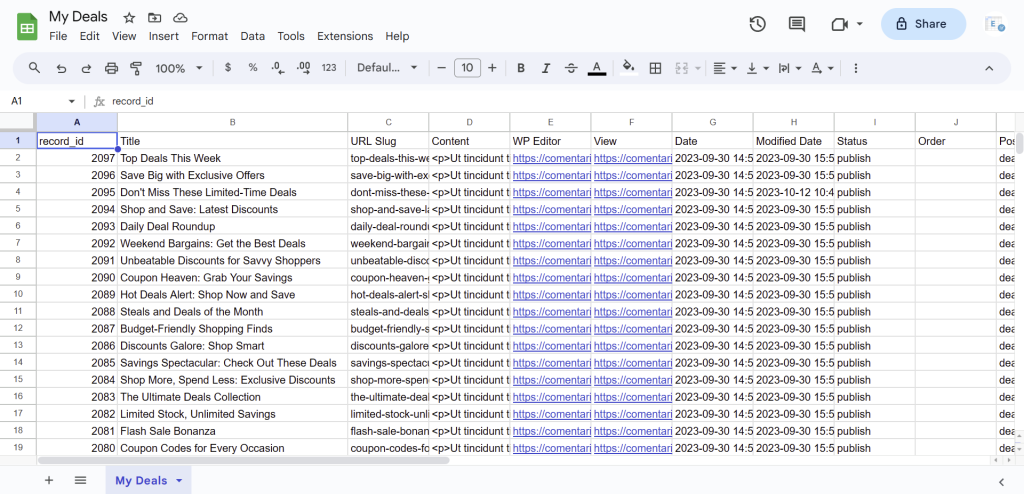Screen dimensions: 1024x494
Task: Open the My Deals tab dropdown arrow
Action: 179,480
